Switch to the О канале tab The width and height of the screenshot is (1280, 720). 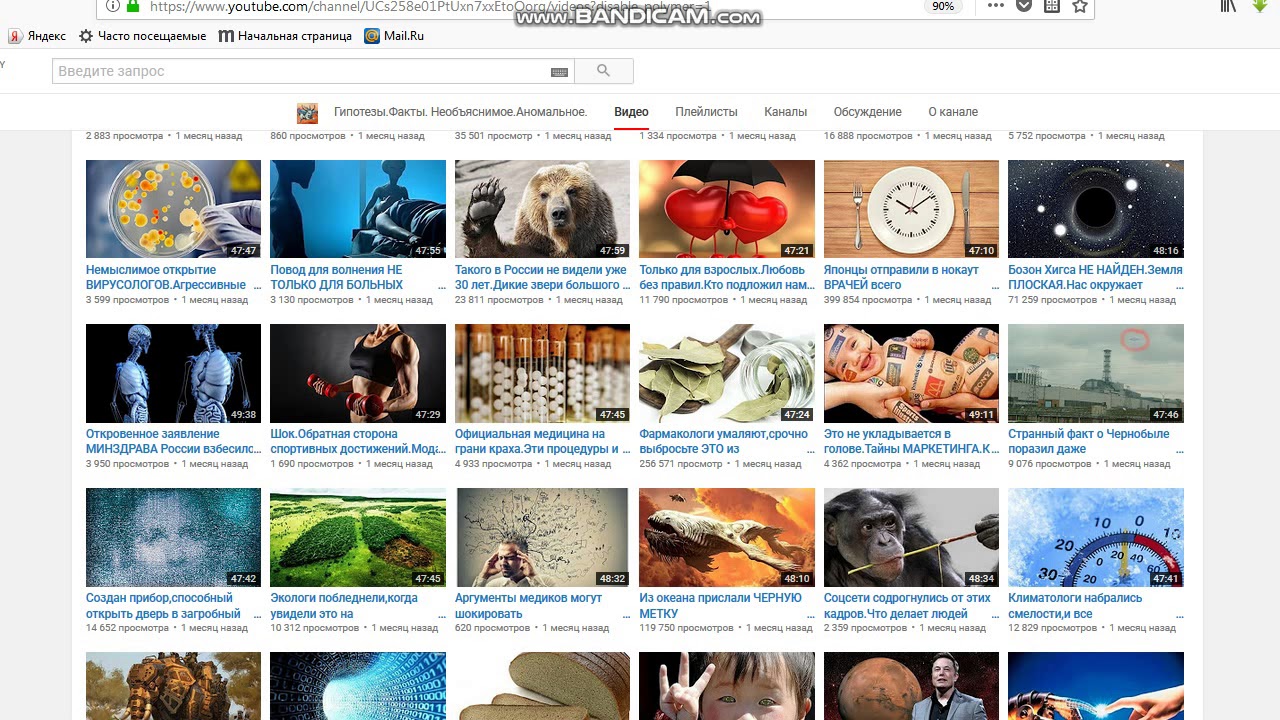[953, 112]
